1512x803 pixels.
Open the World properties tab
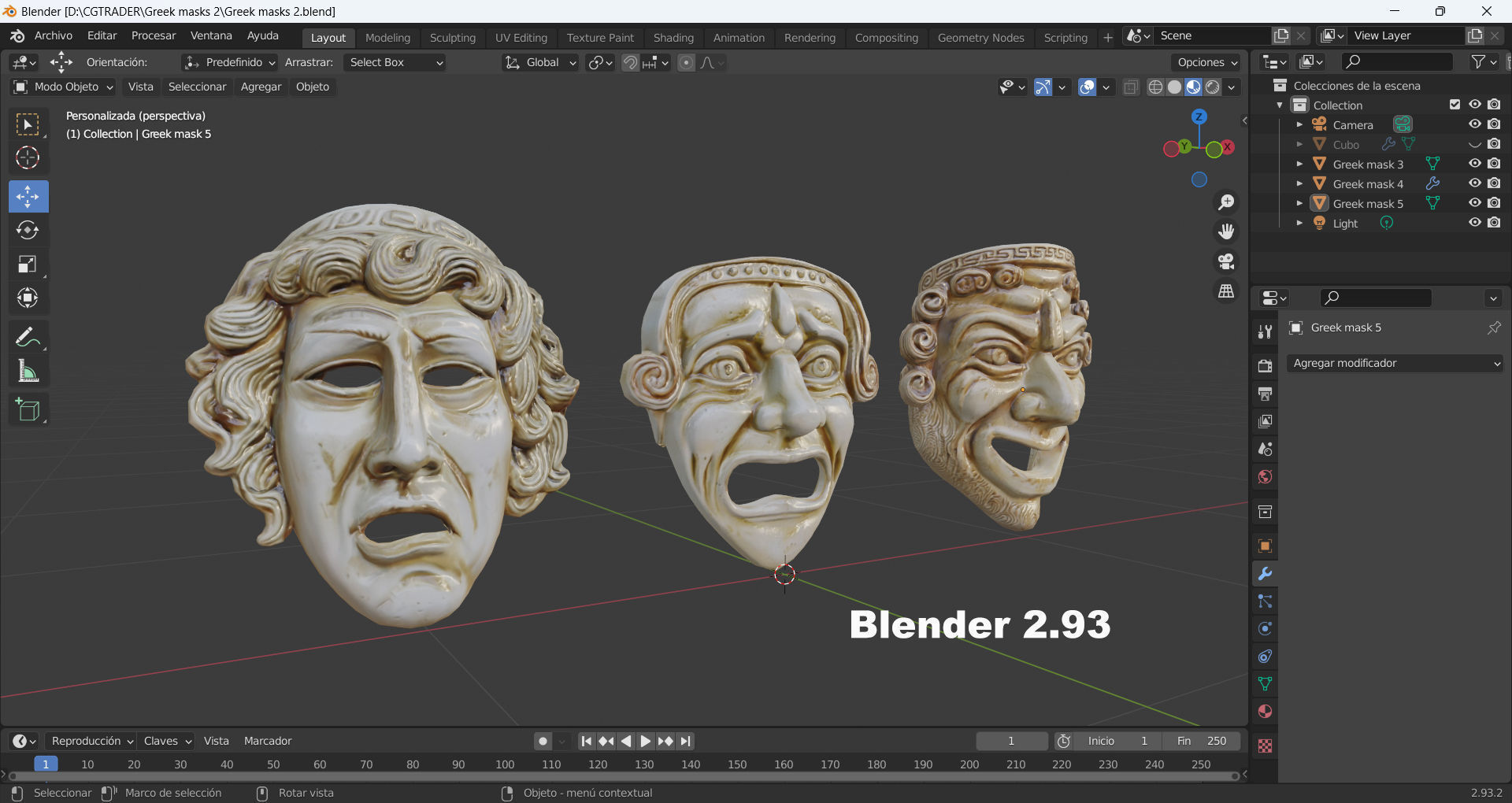1265,476
